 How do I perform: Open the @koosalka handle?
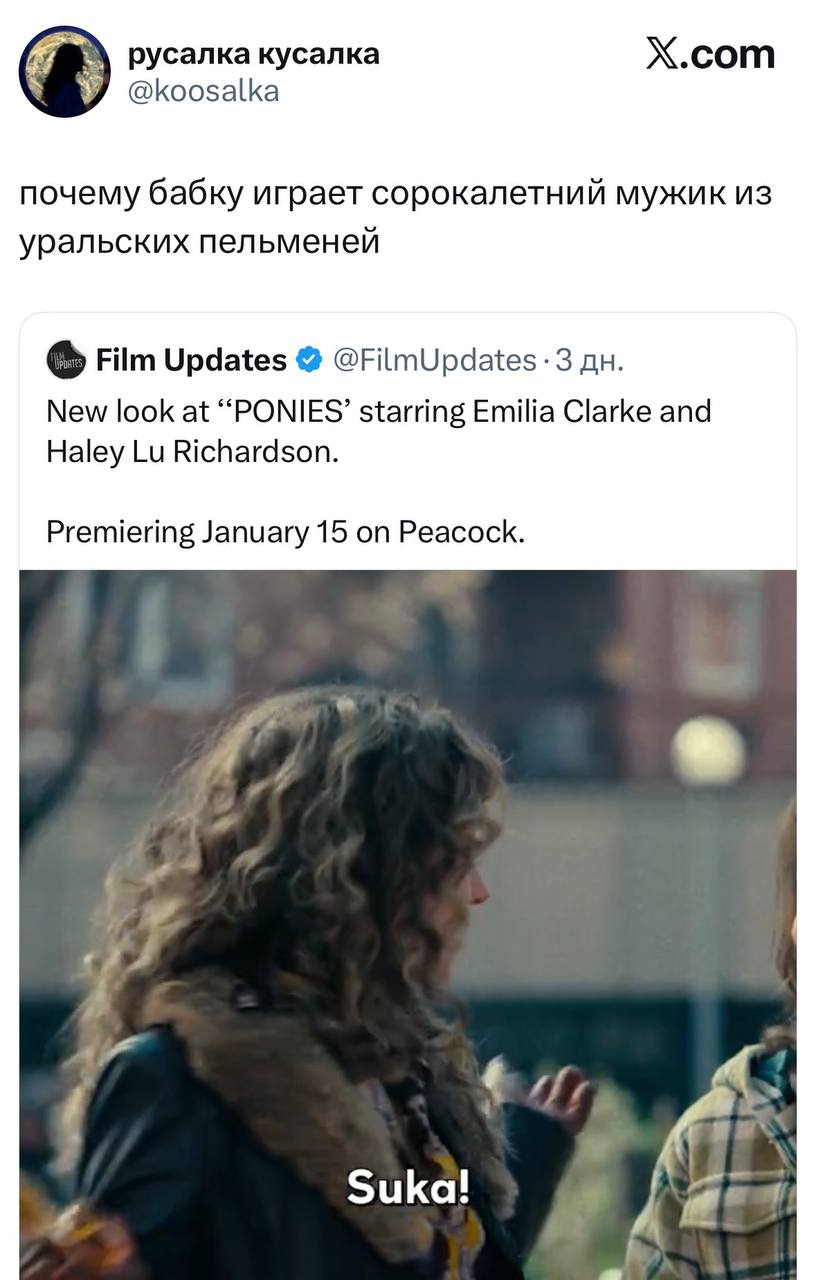[x=204, y=92]
